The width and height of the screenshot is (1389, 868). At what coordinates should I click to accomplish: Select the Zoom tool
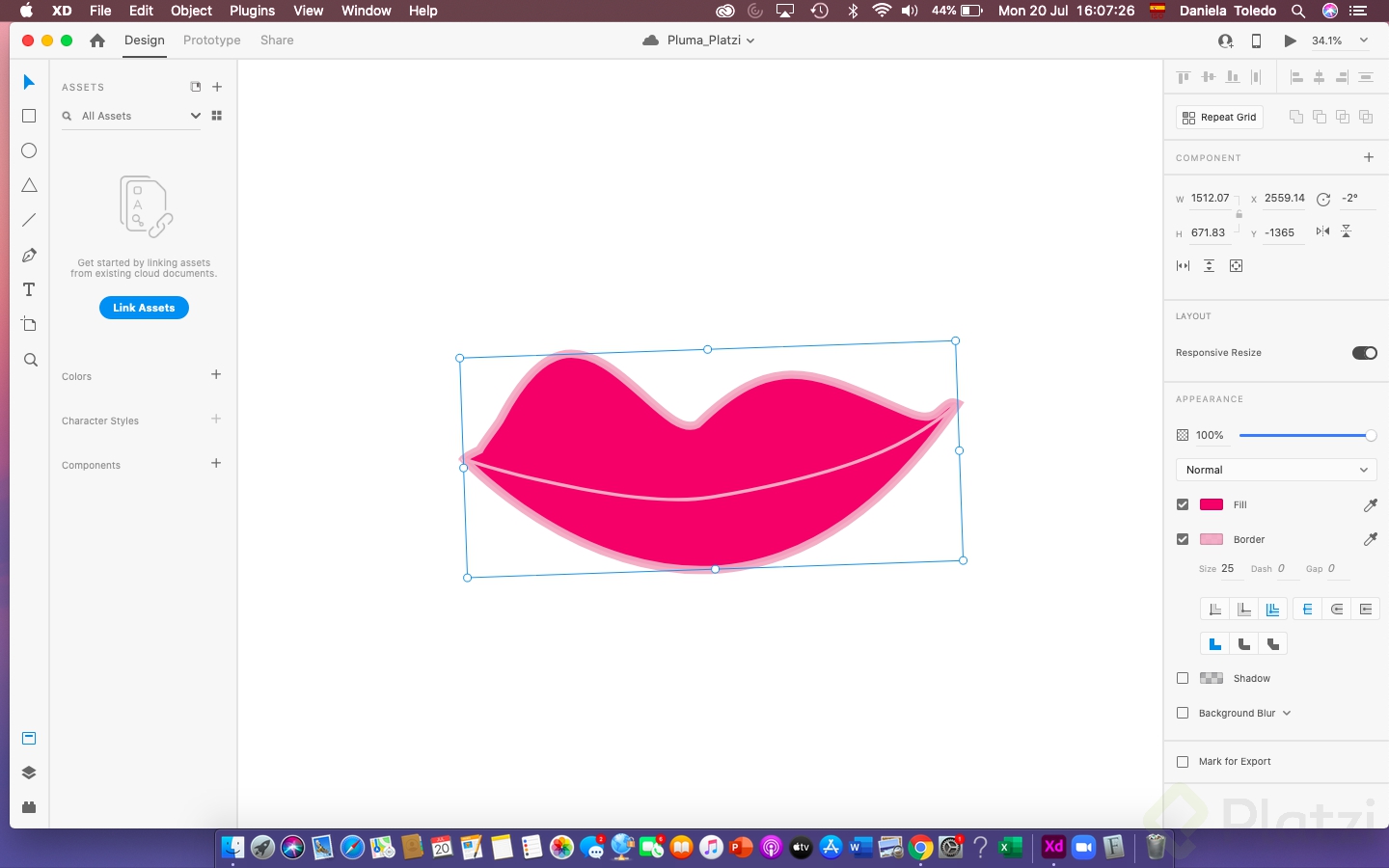[30, 360]
